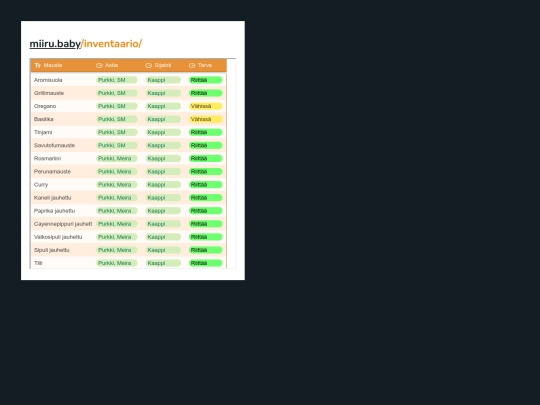This screenshot has height=405, width=540.
Task: Click the Kaappi tag in Aromisuola row
Action: 163,80
